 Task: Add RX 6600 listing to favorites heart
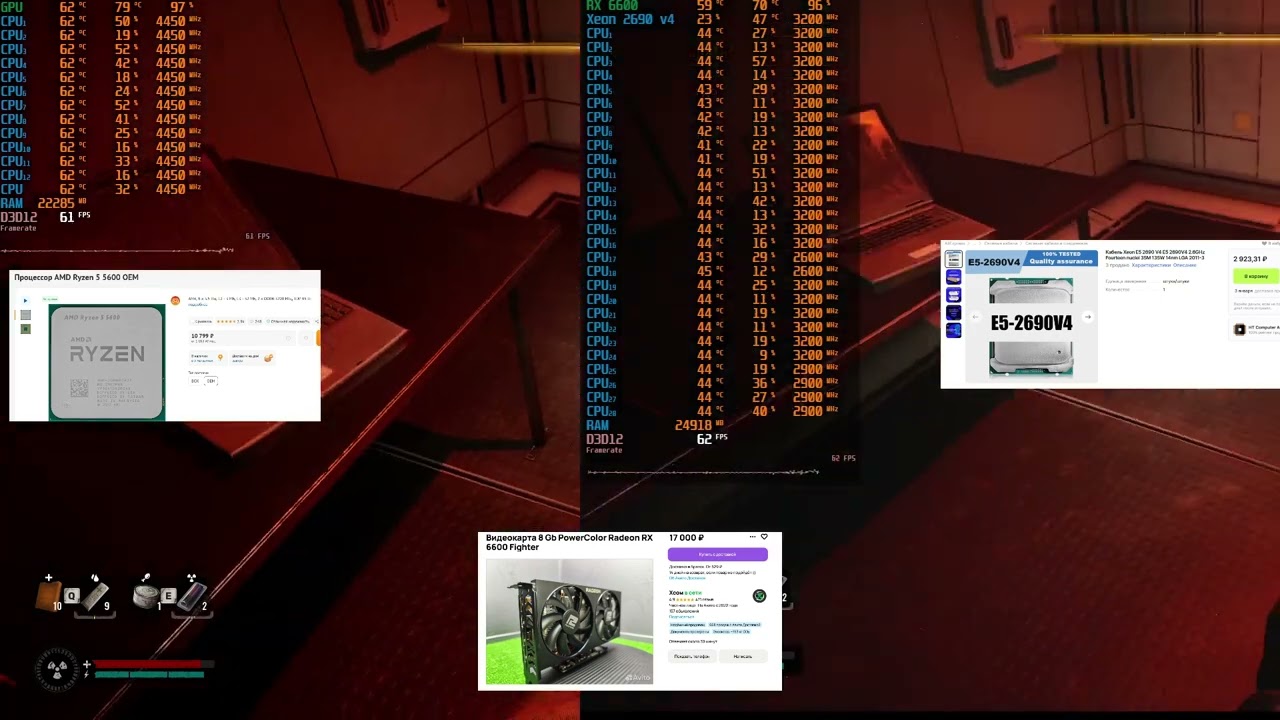click(764, 537)
